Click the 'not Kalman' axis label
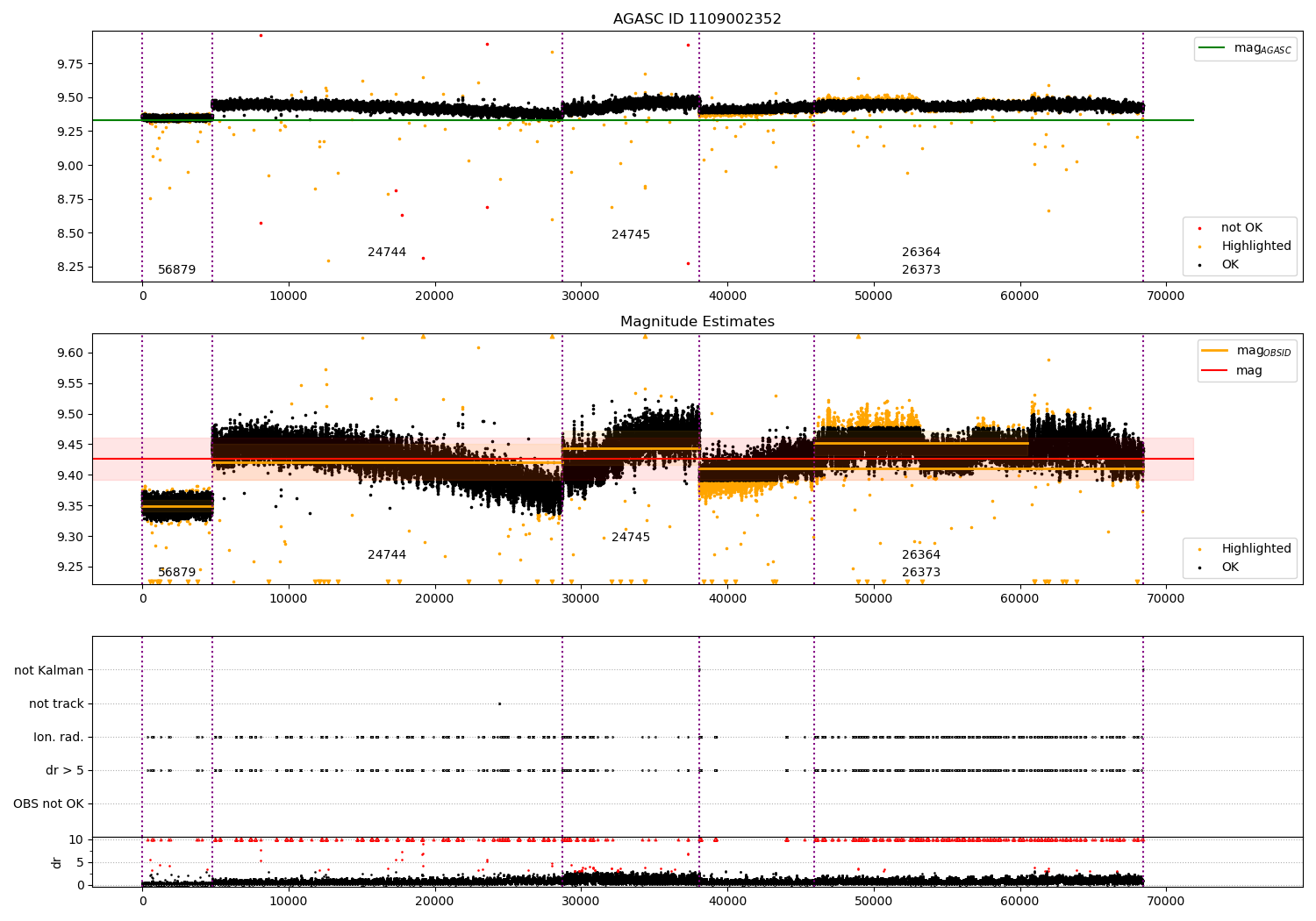Screen dimensions: 1316x921 49,671
